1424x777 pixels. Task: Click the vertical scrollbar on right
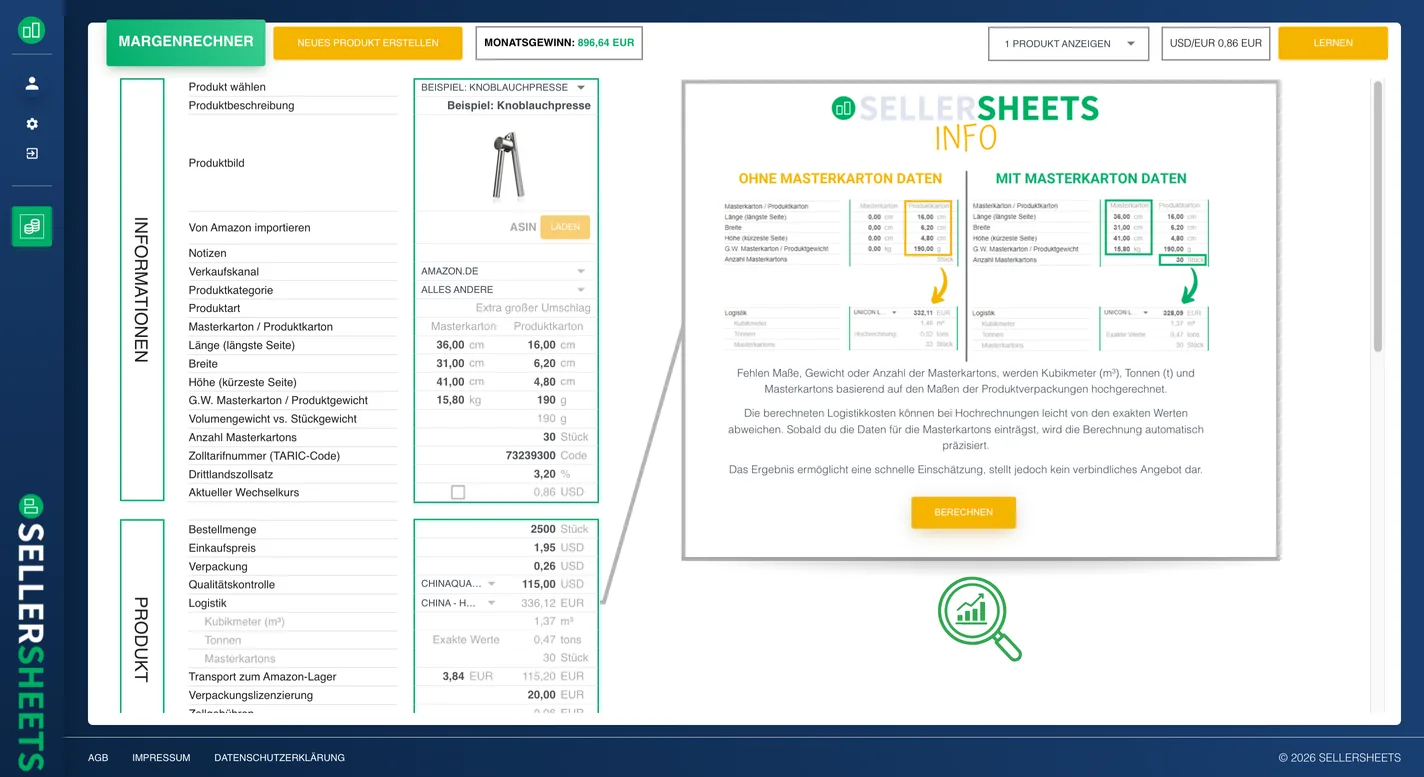click(1378, 215)
